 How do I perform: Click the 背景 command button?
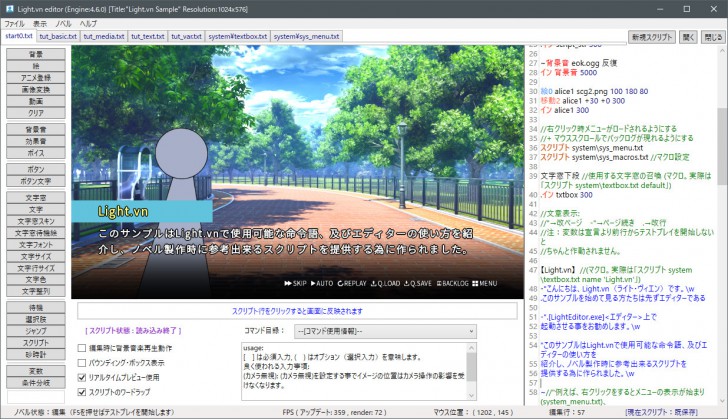[x=36, y=54]
